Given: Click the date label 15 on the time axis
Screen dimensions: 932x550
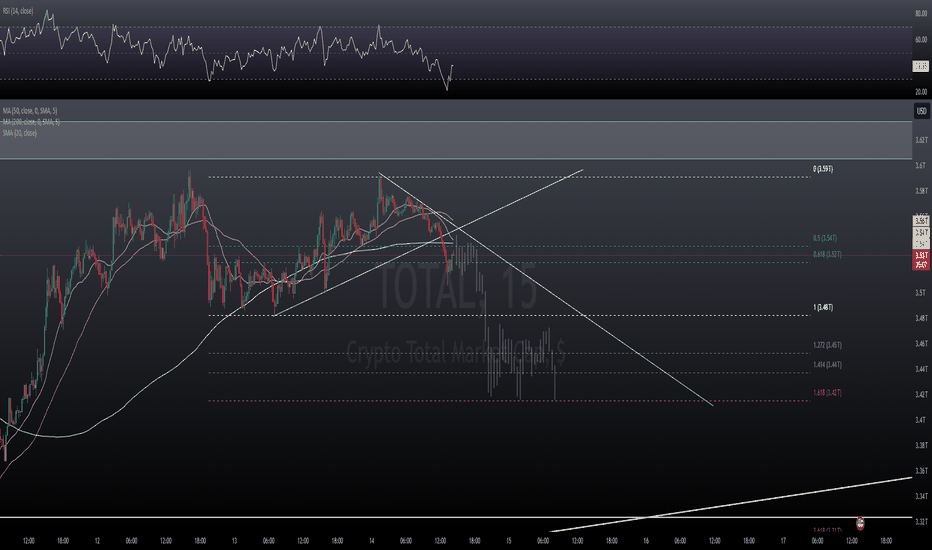Looking at the screenshot, I should [509, 541].
